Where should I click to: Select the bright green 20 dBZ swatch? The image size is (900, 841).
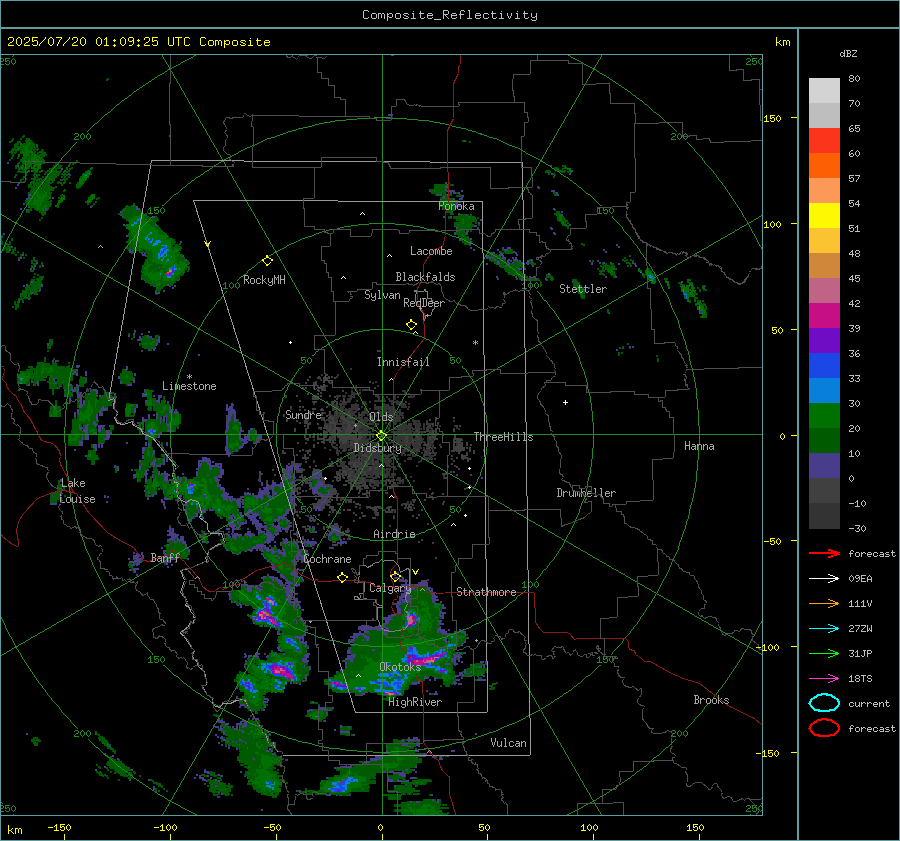(x=824, y=416)
